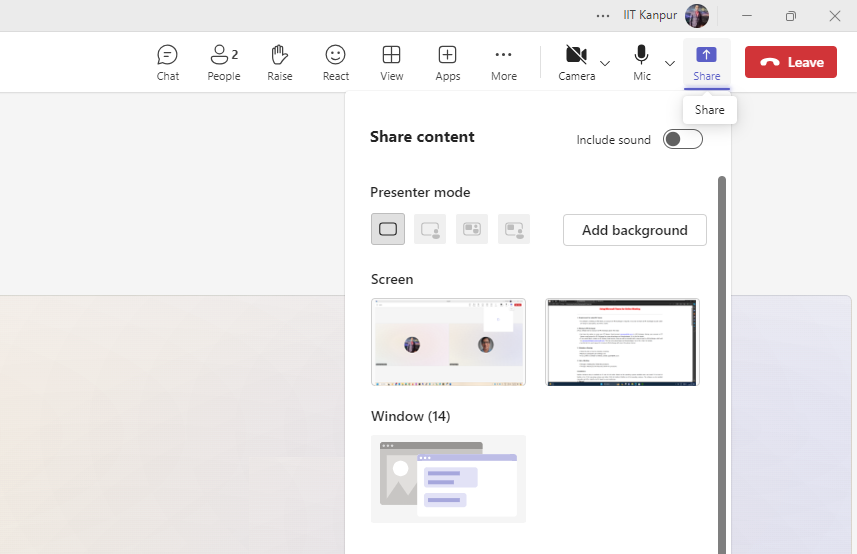Viewport: 857px width, 554px height.
Task: Open settings ellipsis next to IIT Kanpur
Action: coord(602,16)
